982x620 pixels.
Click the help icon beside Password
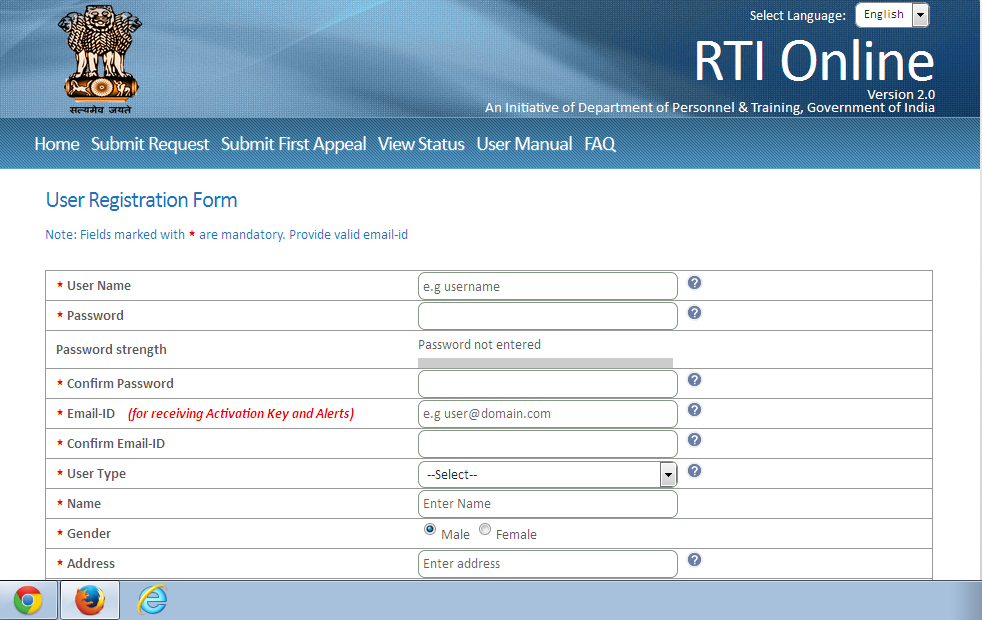694,313
